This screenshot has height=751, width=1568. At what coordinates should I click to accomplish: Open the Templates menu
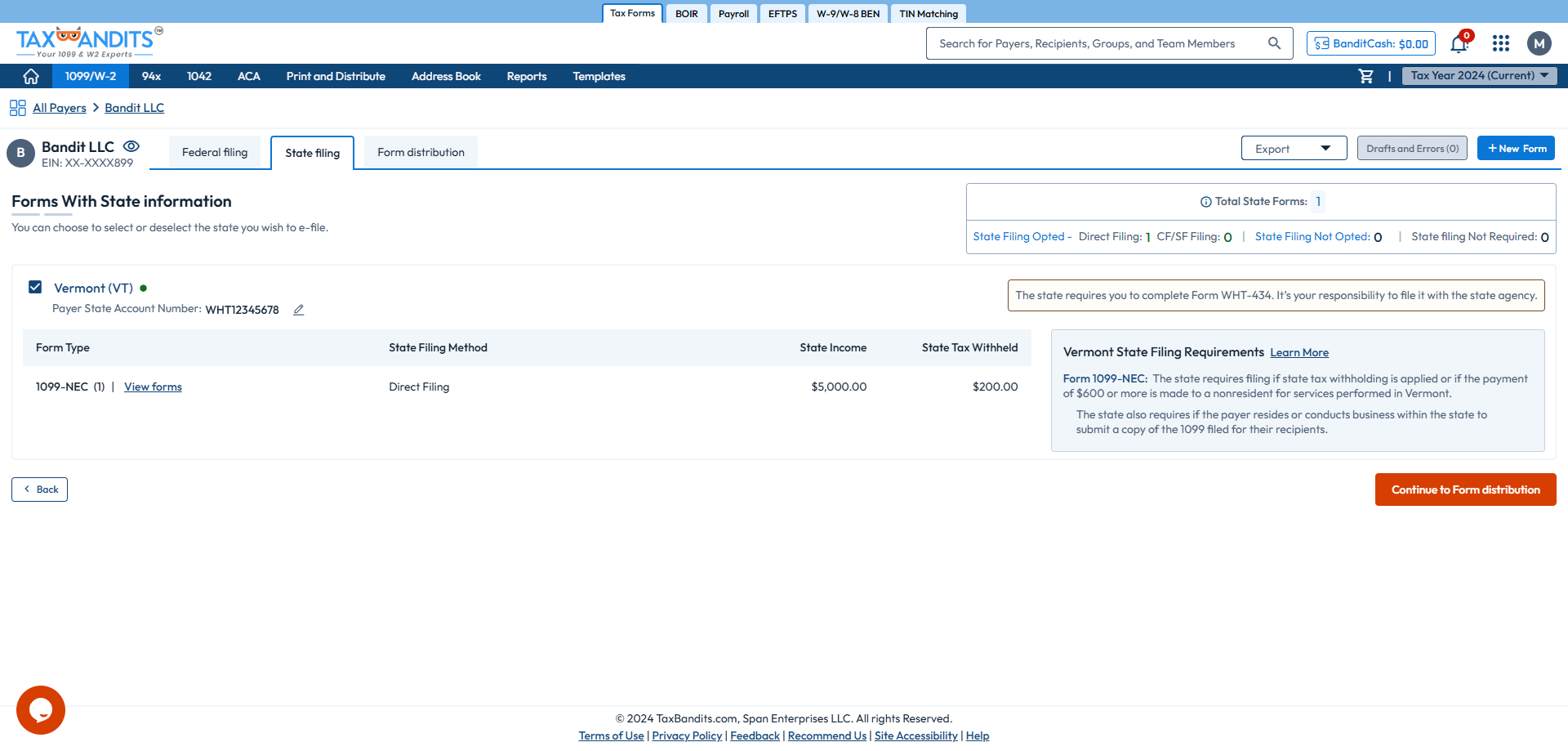(599, 76)
